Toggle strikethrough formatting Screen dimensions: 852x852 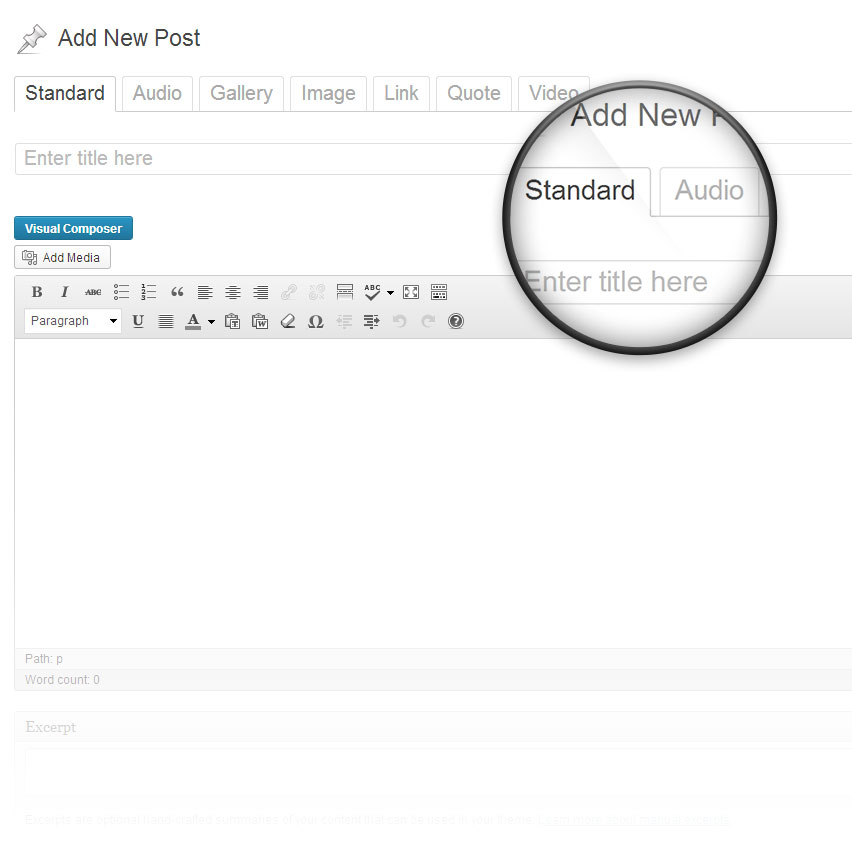pyautogui.click(x=93, y=292)
